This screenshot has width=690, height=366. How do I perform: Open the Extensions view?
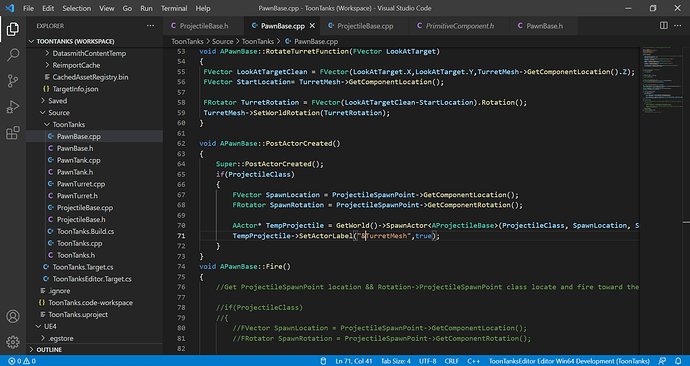13,132
